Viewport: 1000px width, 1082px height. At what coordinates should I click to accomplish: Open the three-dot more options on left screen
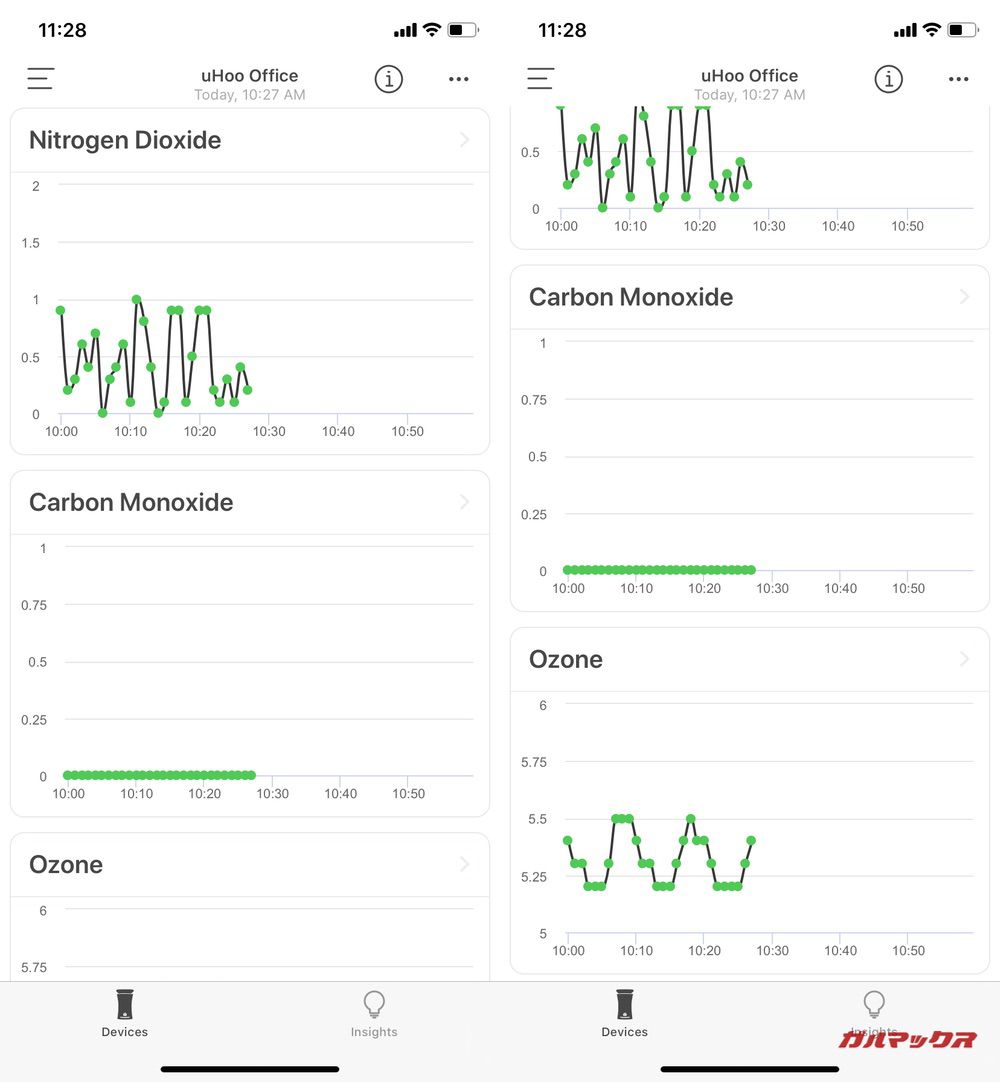[x=459, y=79]
